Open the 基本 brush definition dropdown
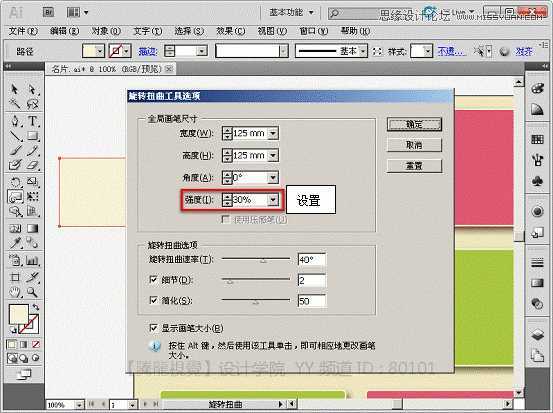Image resolution: width=553 pixels, height=413 pixels. tap(363, 51)
